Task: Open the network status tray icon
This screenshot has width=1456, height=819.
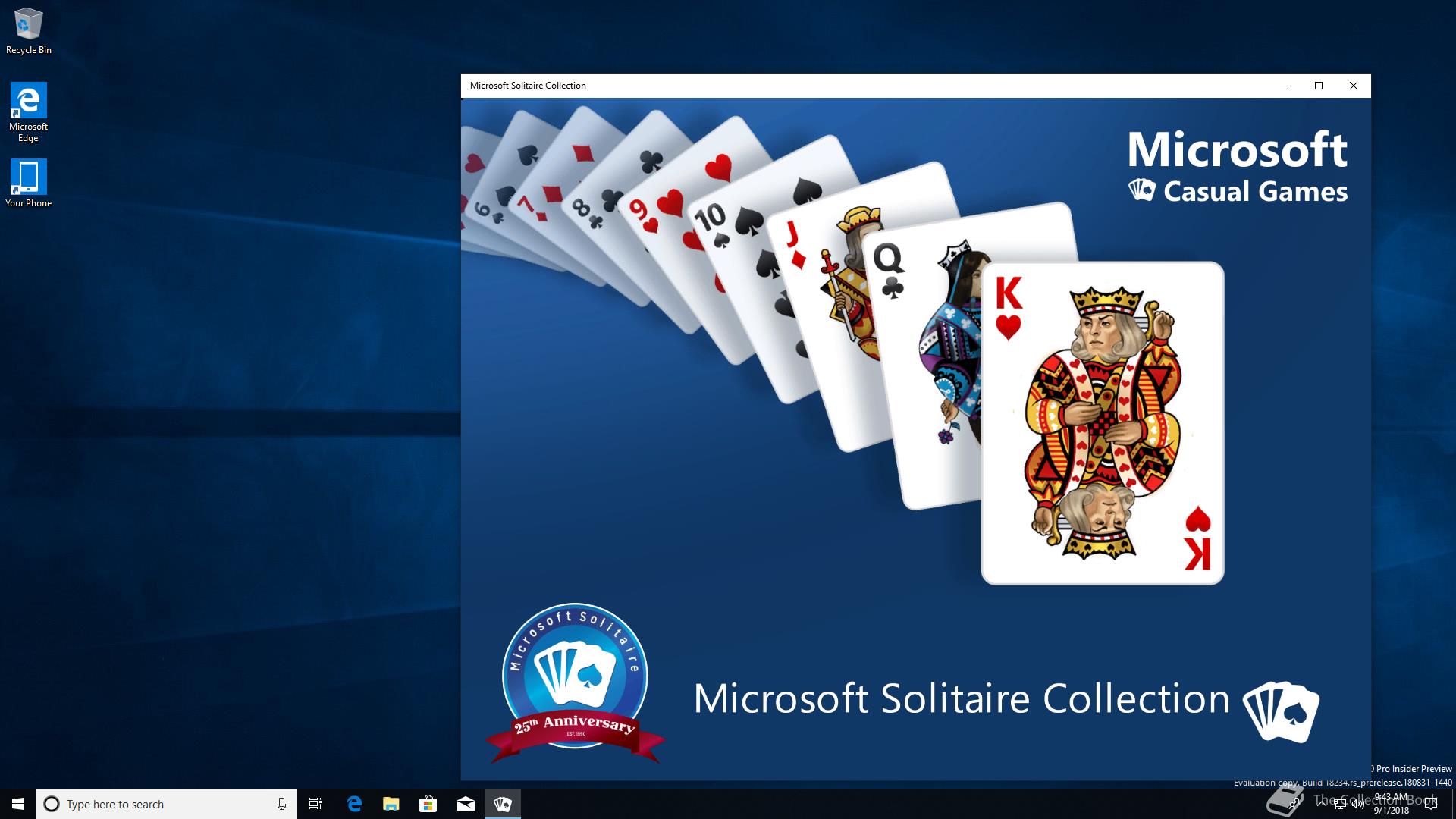Action: point(1340,804)
